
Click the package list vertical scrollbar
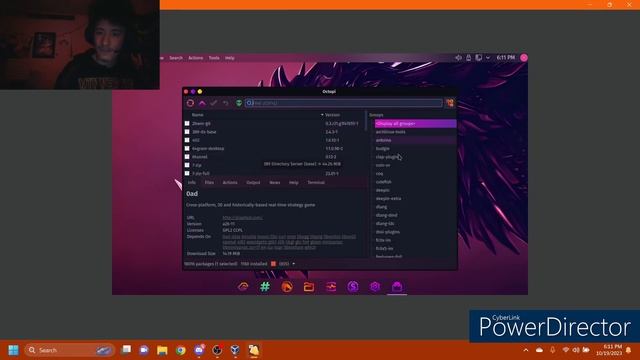pyautogui.click(x=366, y=122)
